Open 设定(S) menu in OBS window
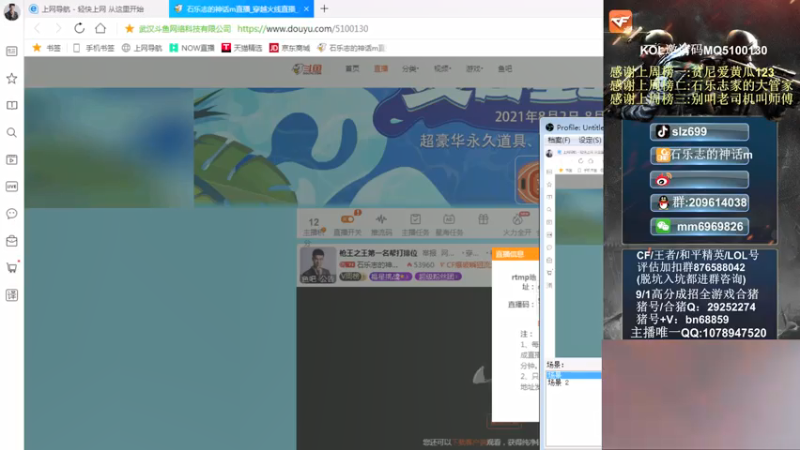Screen dimensions: 800x450 589,140
